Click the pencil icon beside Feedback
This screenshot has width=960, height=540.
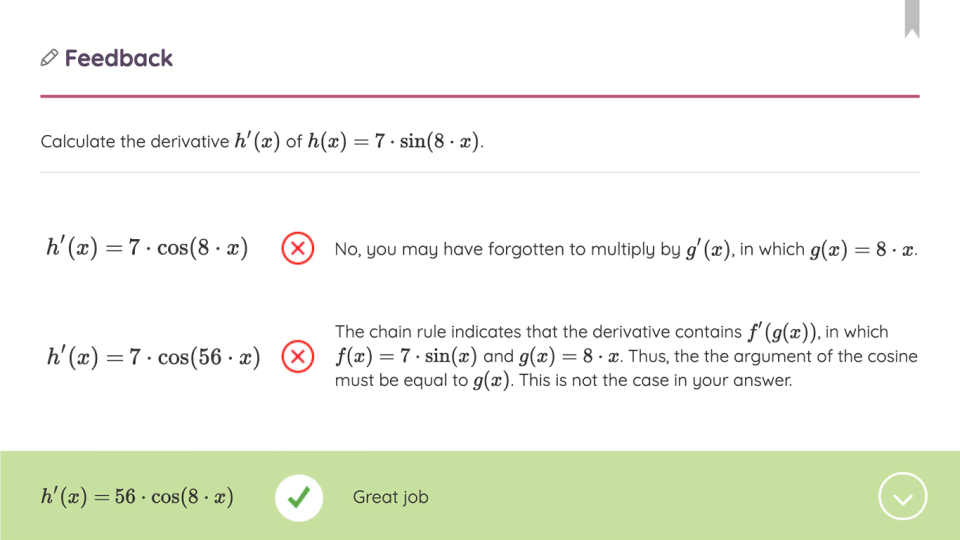click(49, 58)
